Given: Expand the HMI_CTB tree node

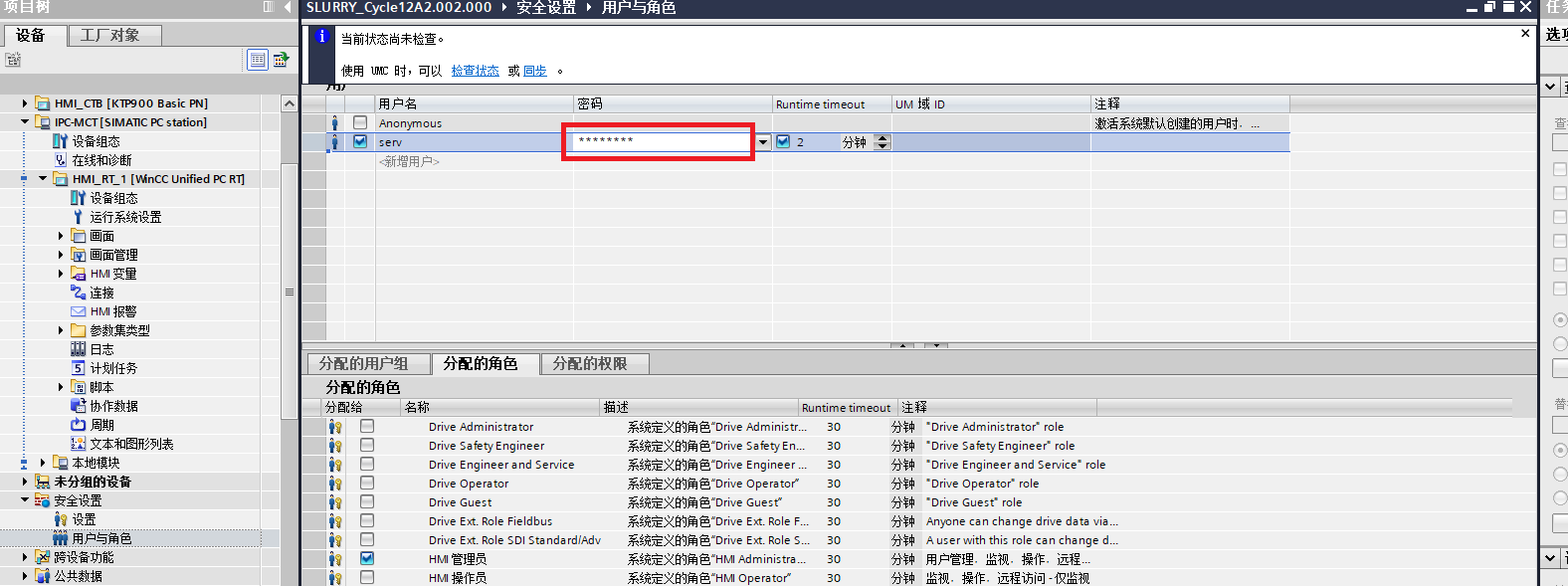Looking at the screenshot, I should (x=25, y=103).
